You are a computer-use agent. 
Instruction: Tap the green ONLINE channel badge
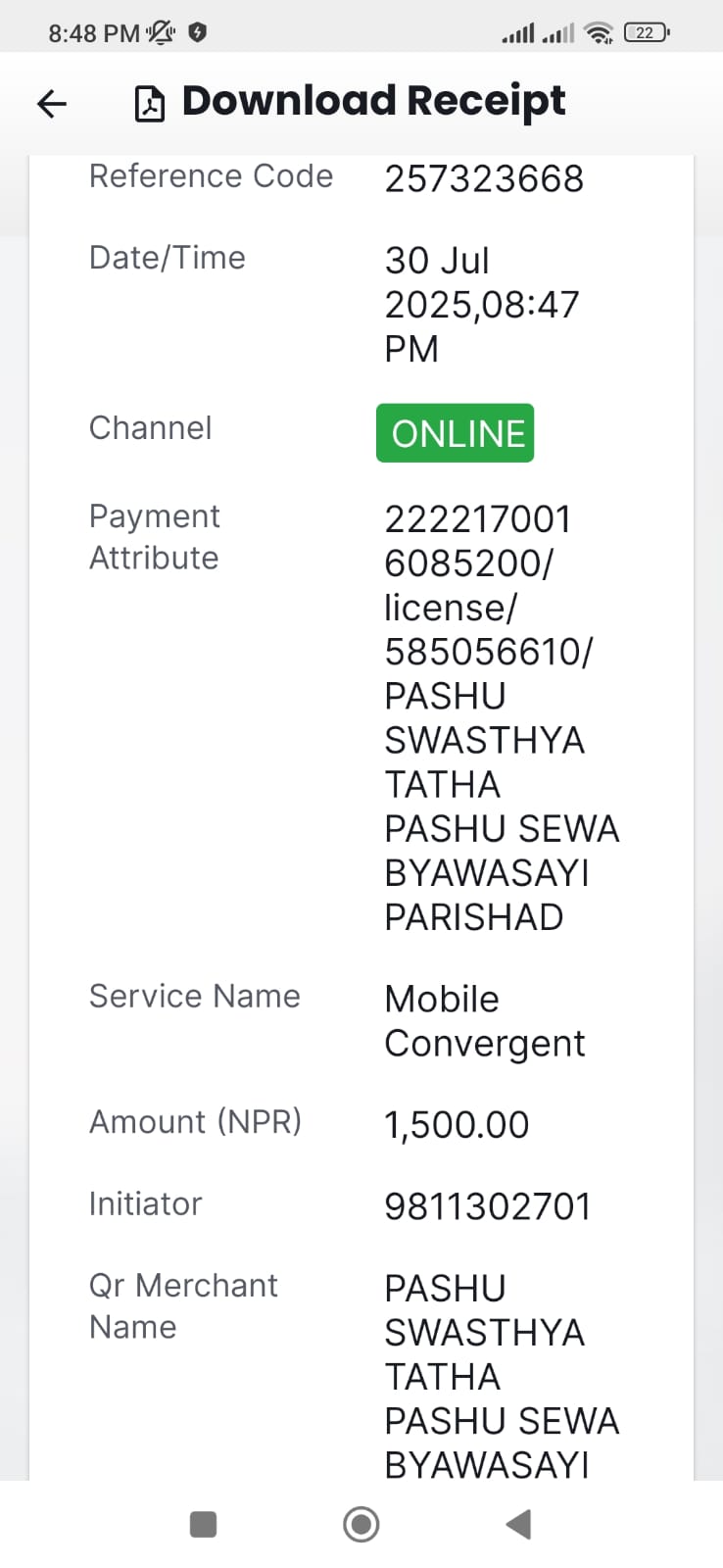point(456,432)
